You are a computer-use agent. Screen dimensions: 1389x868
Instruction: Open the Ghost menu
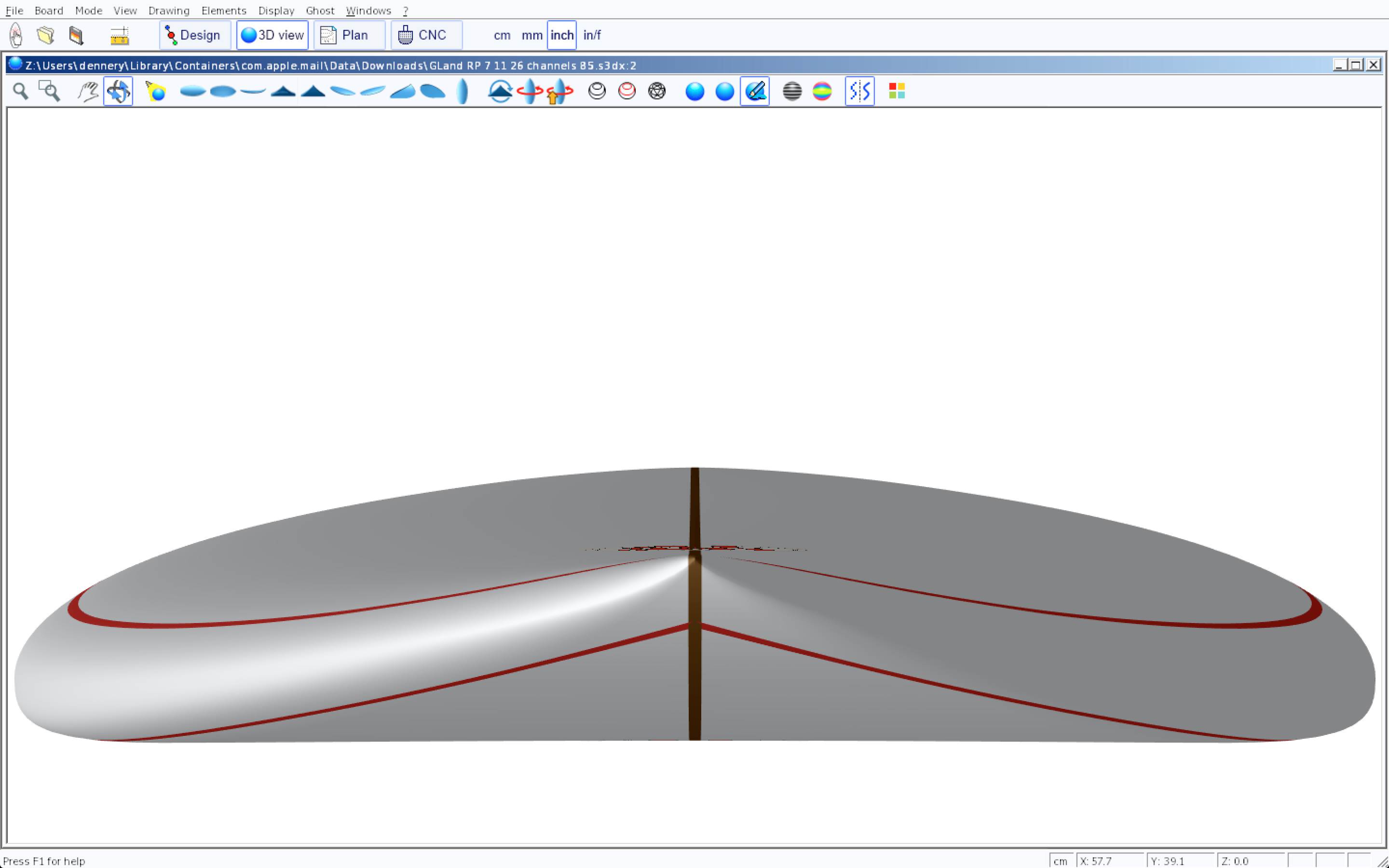pos(320,10)
